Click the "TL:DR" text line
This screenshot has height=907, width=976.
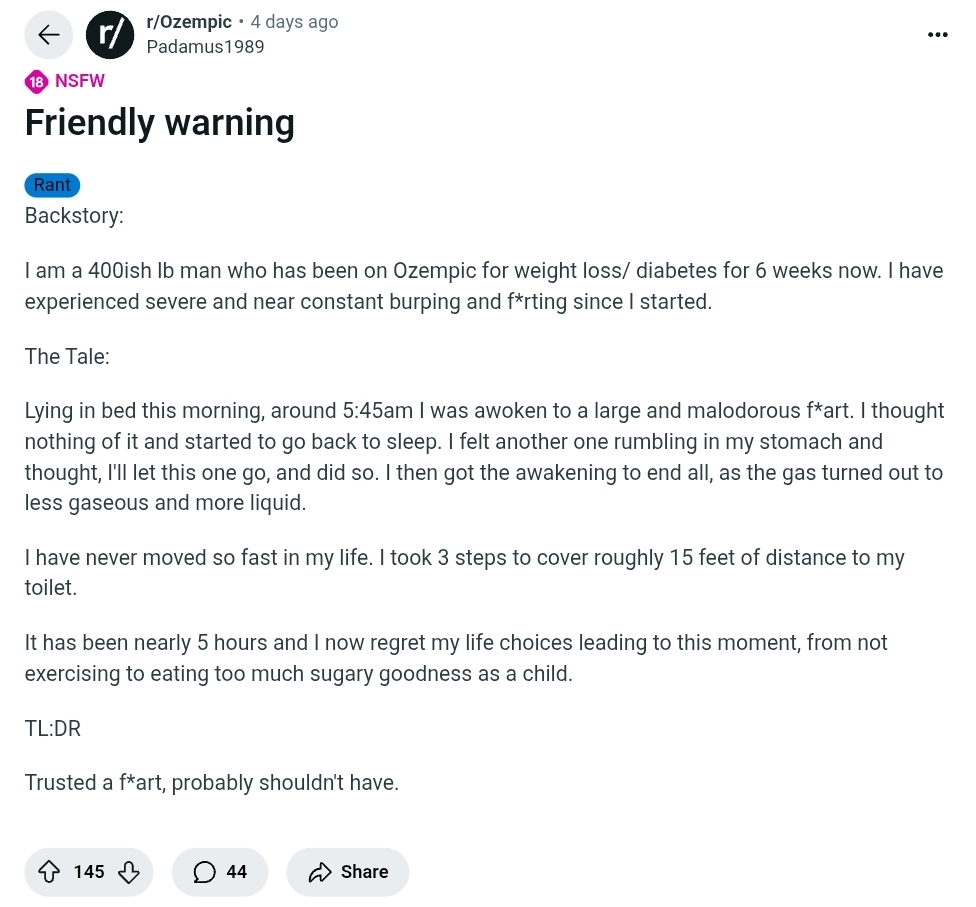click(53, 728)
